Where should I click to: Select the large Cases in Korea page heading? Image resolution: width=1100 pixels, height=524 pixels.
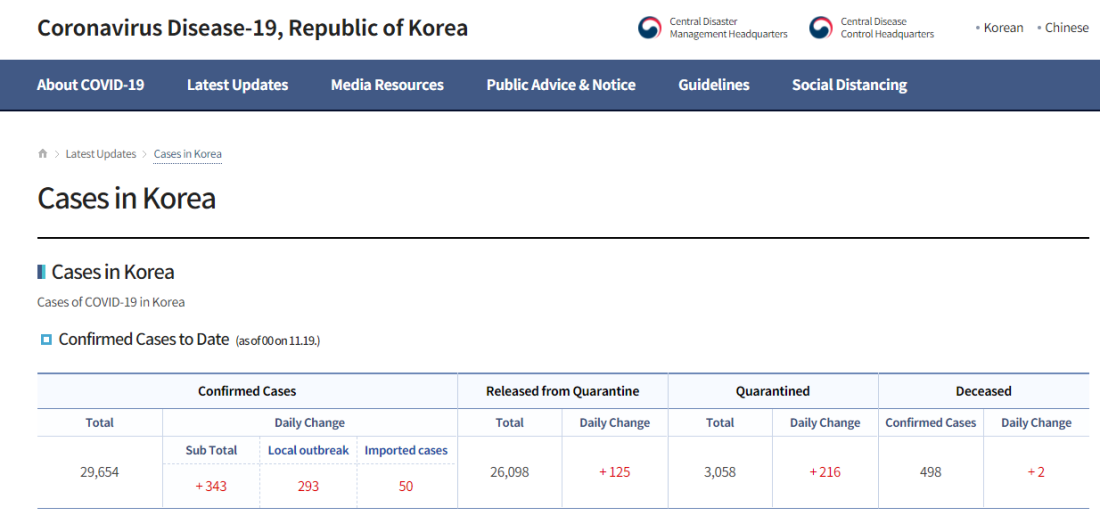click(x=126, y=199)
